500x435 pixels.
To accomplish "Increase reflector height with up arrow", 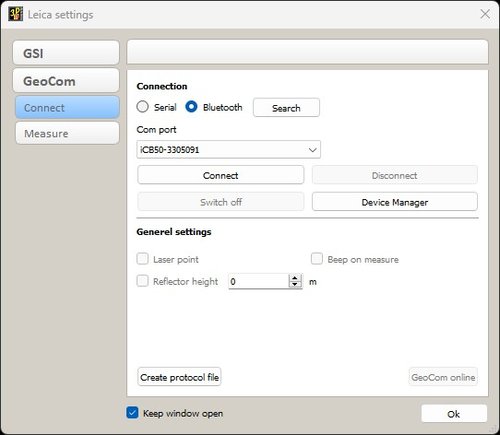I will [295, 278].
